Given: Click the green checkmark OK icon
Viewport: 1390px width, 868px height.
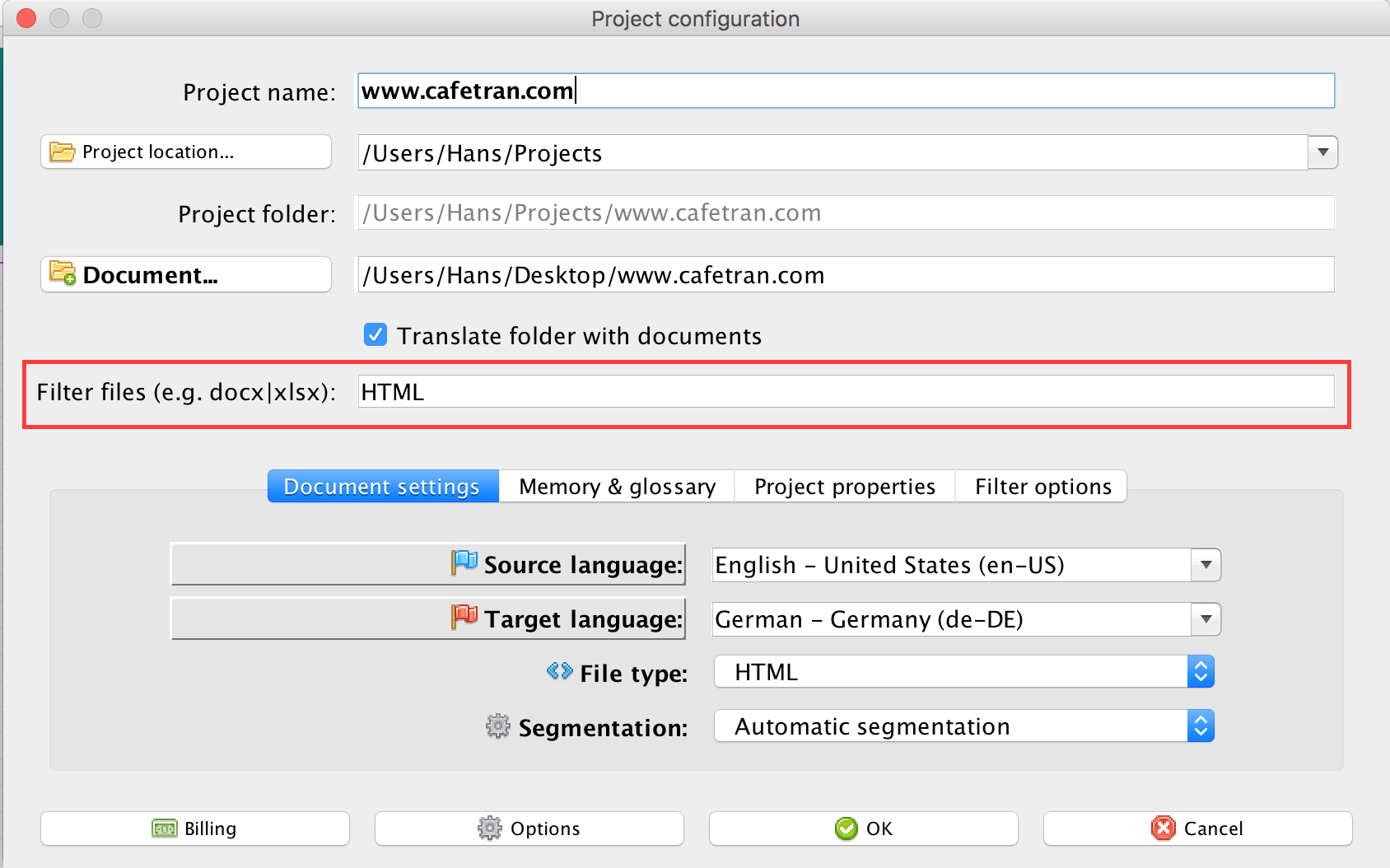Looking at the screenshot, I should click(x=846, y=828).
